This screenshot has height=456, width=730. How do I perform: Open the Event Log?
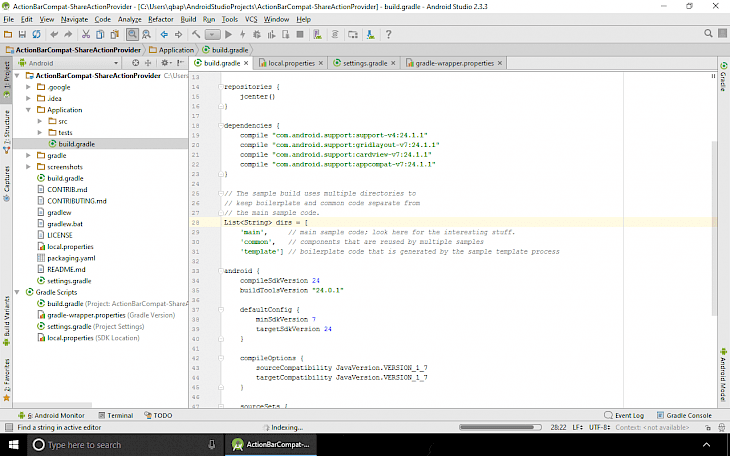coord(624,415)
